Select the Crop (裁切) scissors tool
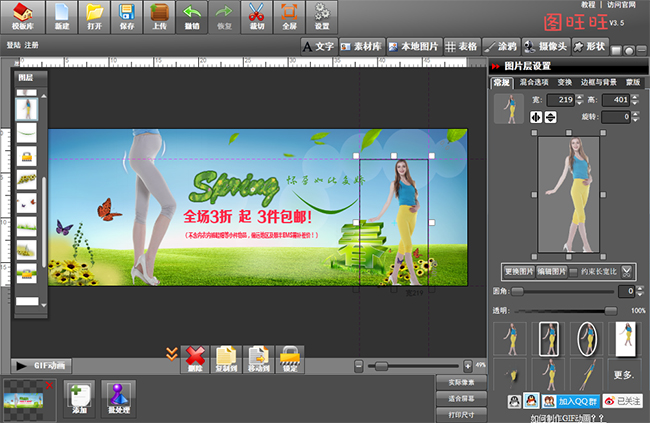The width and height of the screenshot is (650, 423). coord(257,17)
